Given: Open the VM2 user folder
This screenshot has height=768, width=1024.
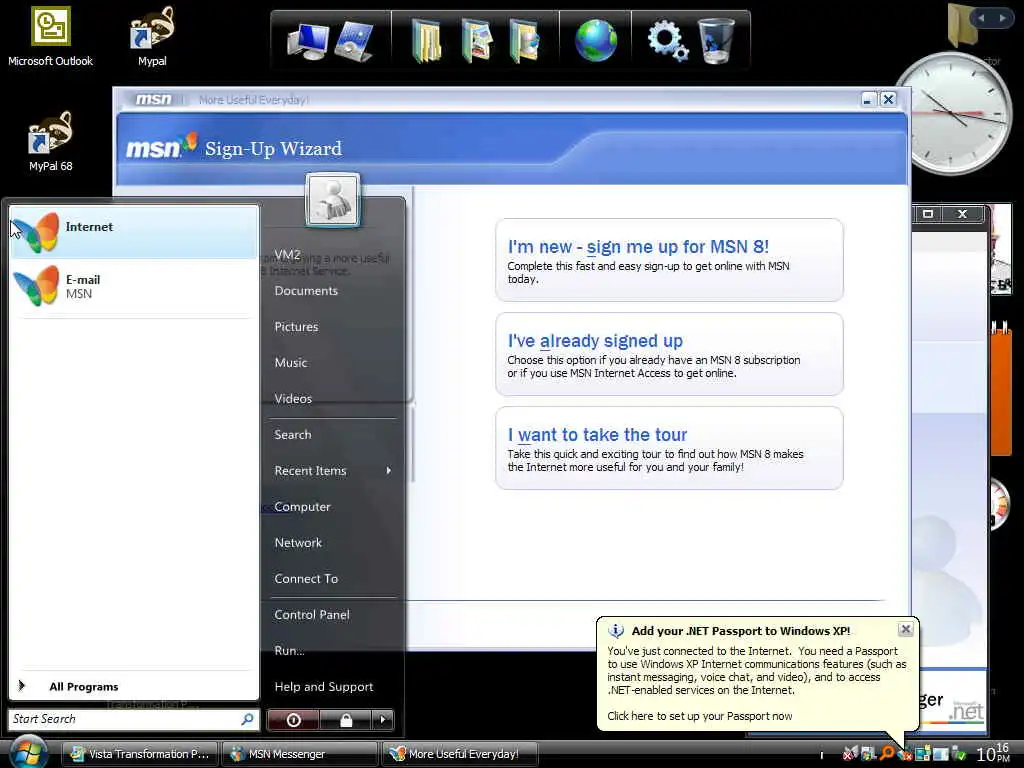Looking at the screenshot, I should tap(287, 255).
